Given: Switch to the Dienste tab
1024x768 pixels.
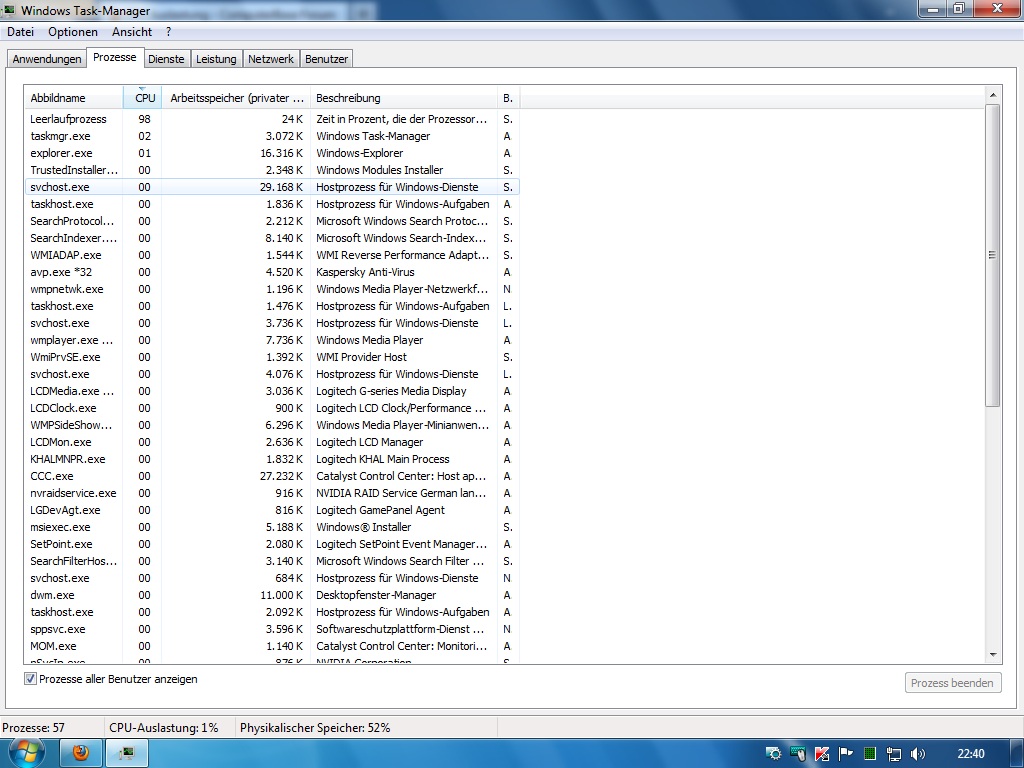Looking at the screenshot, I should 167,59.
